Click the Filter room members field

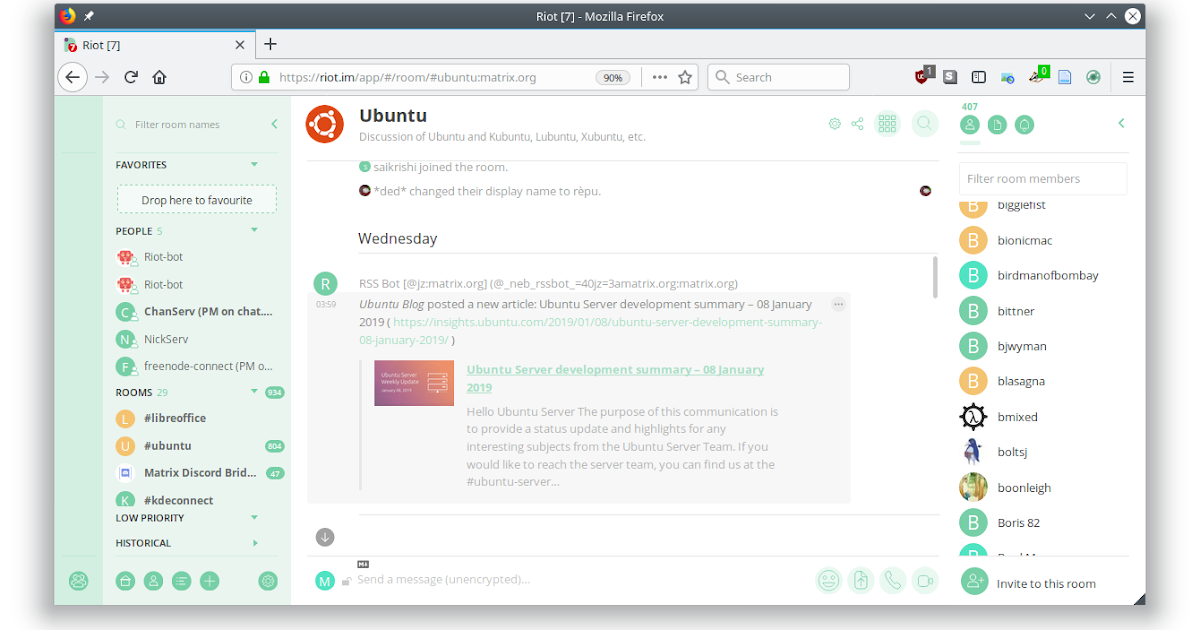[1043, 178]
